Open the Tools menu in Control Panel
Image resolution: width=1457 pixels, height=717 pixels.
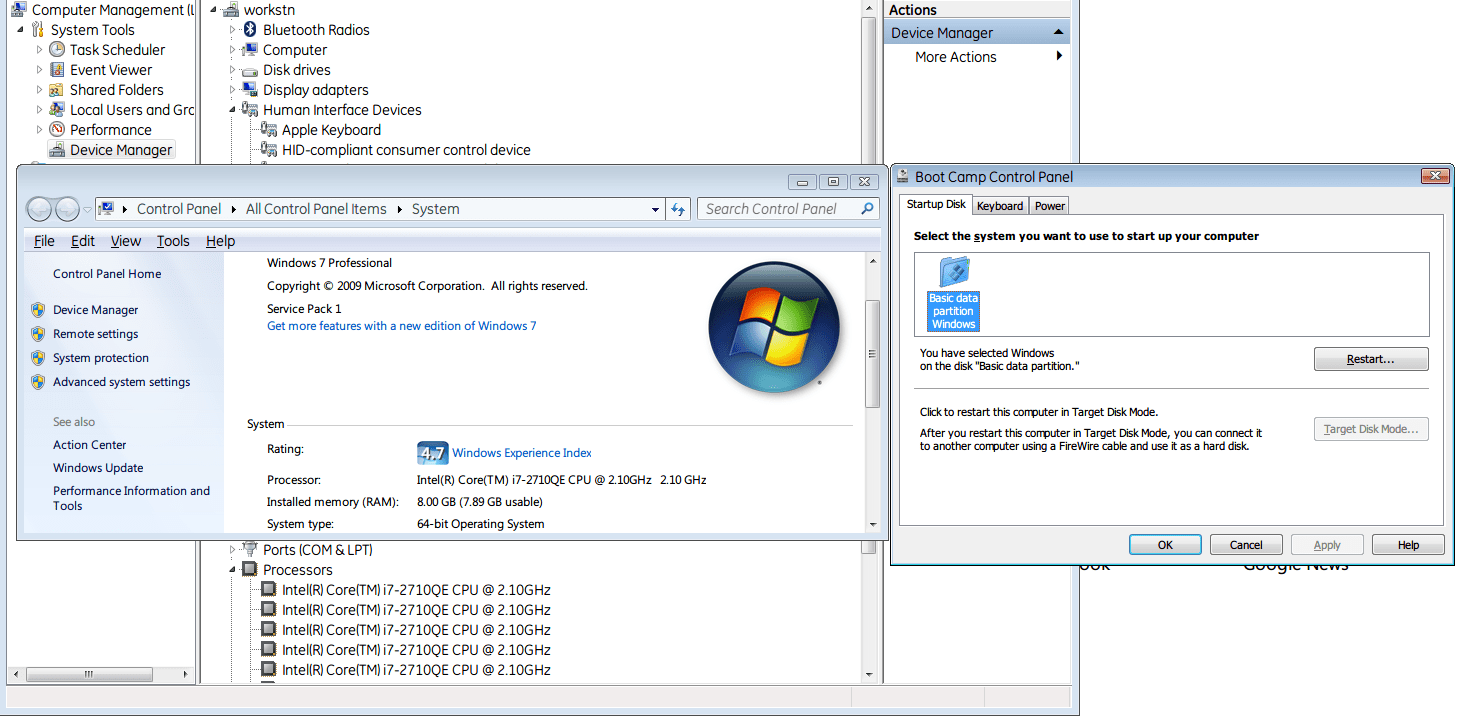tap(173, 241)
